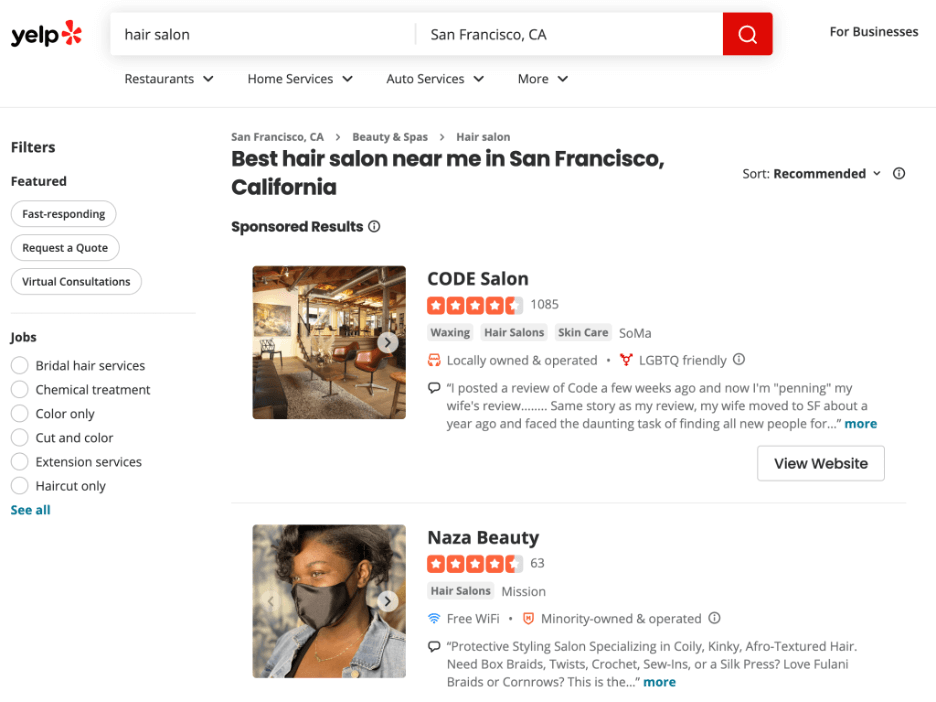Click See all jobs link
Viewport: 936px width, 702px height.
[x=30, y=510]
